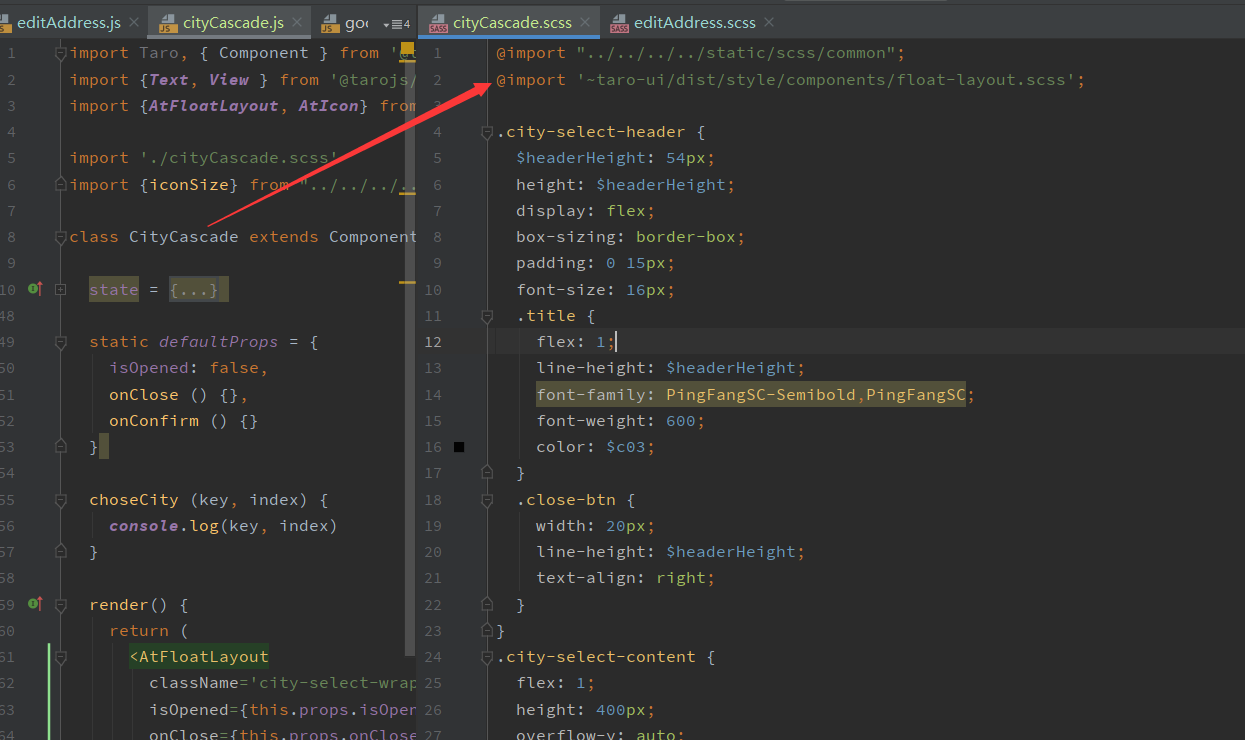Close the editAddress.js tab
Viewport: 1245px width, 740px height.
[135, 23]
